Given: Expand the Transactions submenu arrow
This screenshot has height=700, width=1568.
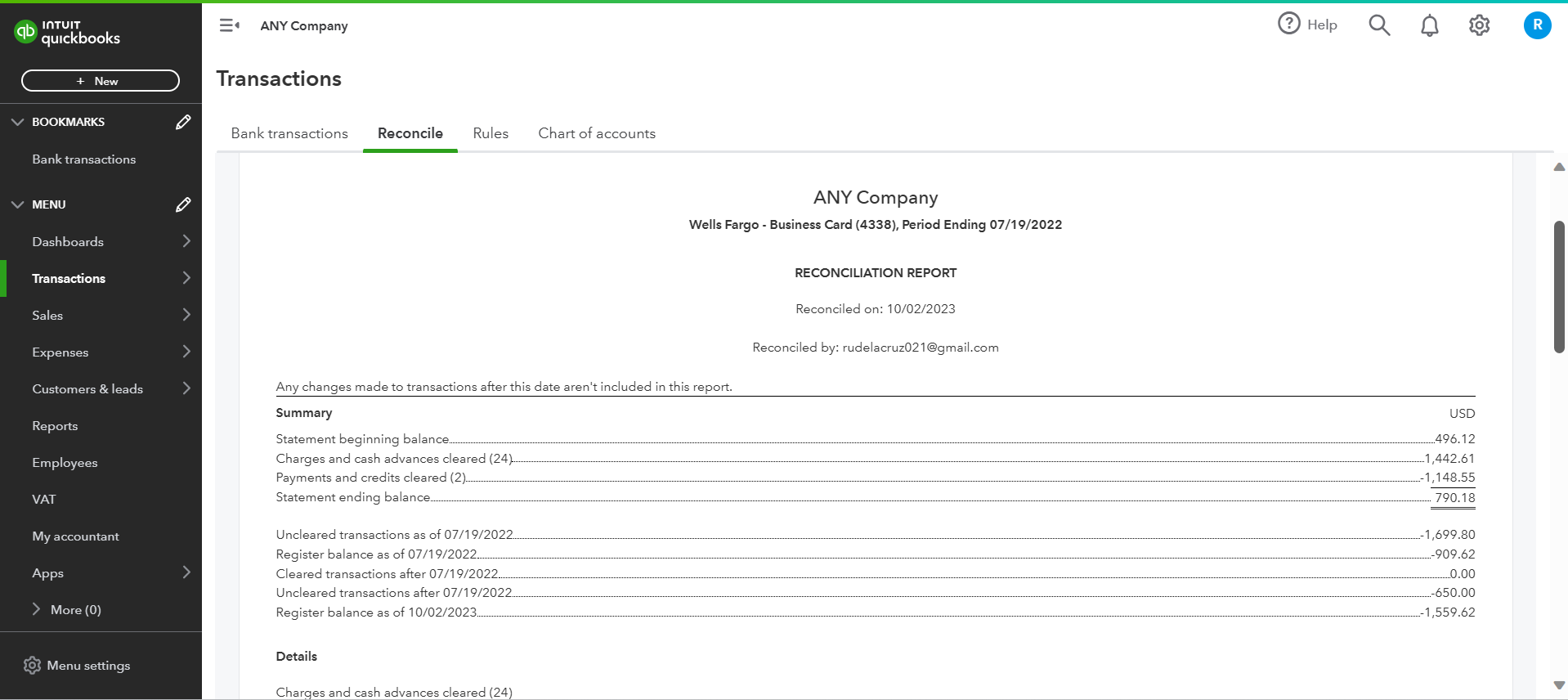Looking at the screenshot, I should (186, 278).
